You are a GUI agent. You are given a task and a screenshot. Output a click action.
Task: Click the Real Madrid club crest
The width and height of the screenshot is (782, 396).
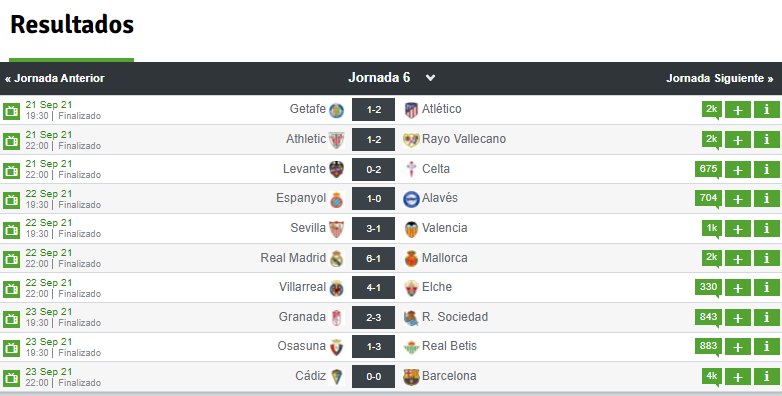[x=337, y=259]
